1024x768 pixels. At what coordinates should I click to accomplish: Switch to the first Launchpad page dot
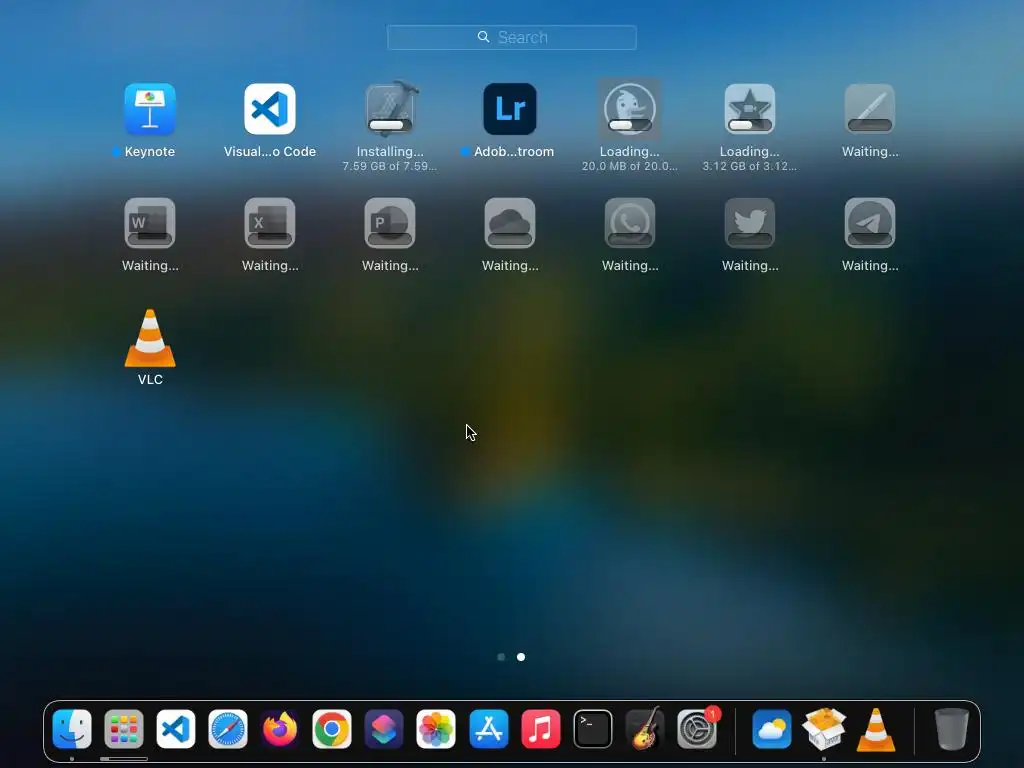click(501, 657)
